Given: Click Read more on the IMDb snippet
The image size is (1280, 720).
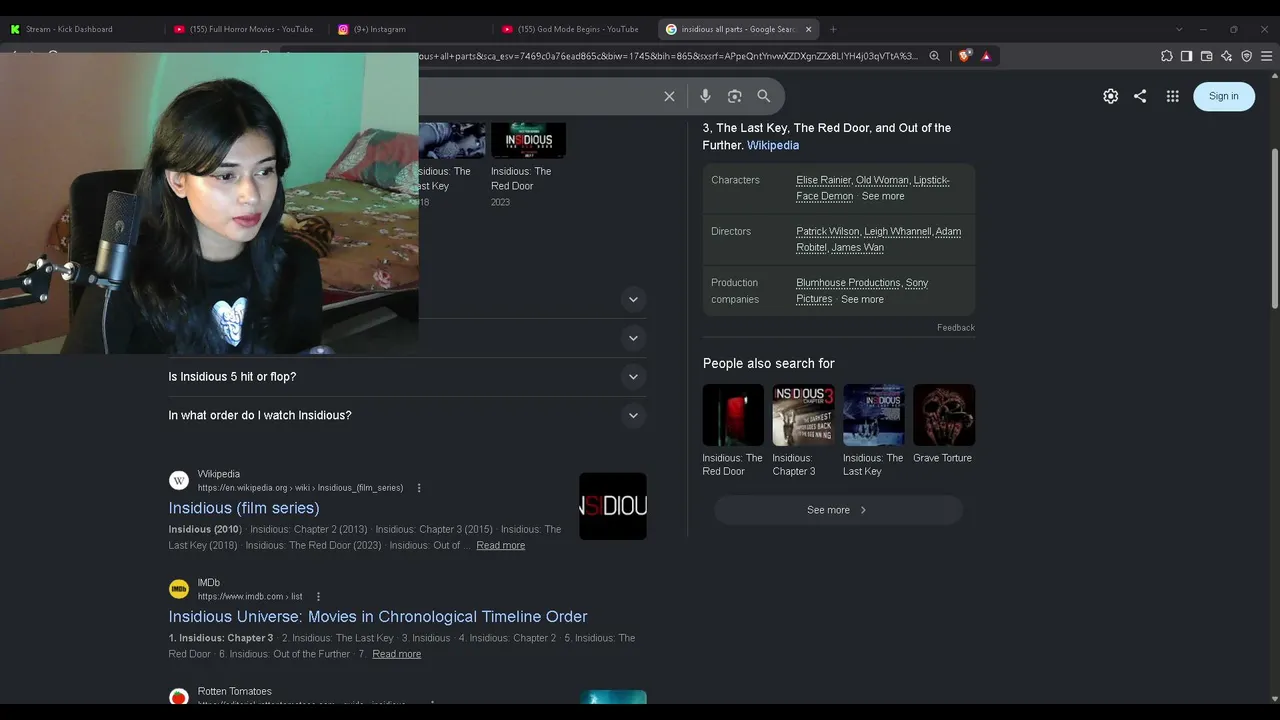Looking at the screenshot, I should coord(397,654).
